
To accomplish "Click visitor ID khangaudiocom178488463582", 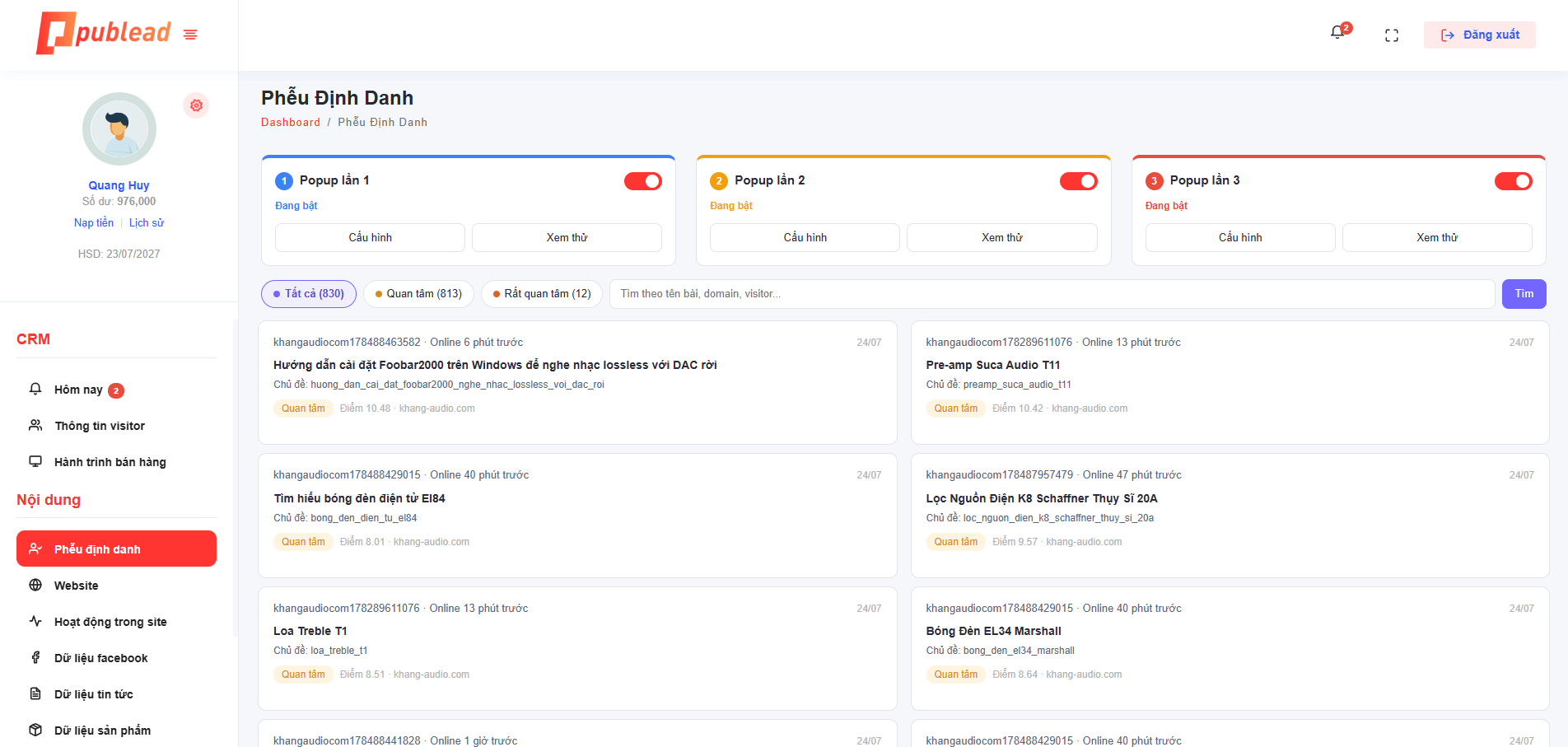I will coord(347,343).
